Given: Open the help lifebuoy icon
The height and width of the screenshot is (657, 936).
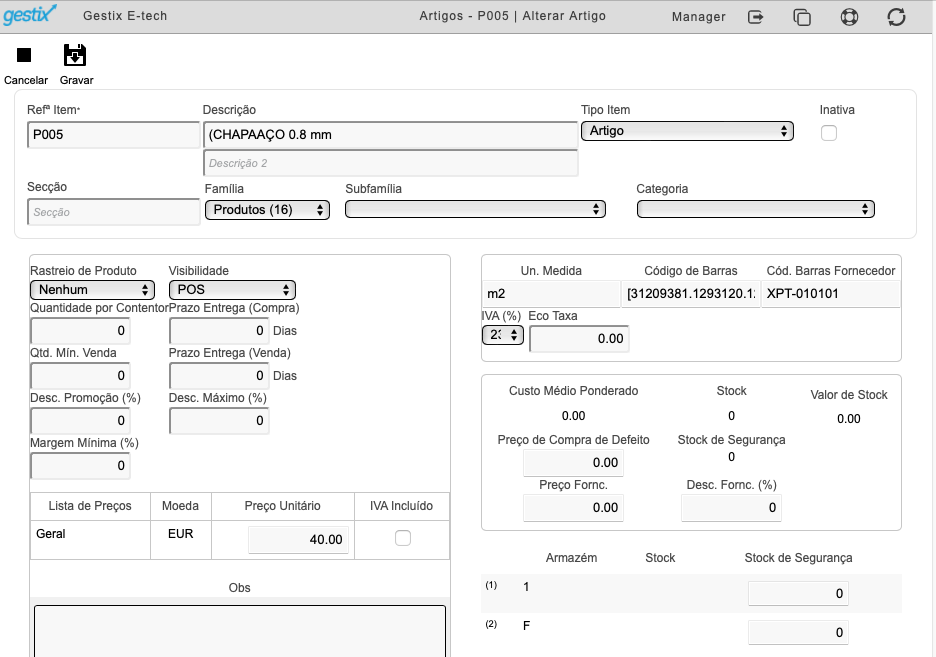Looking at the screenshot, I should (x=849, y=17).
